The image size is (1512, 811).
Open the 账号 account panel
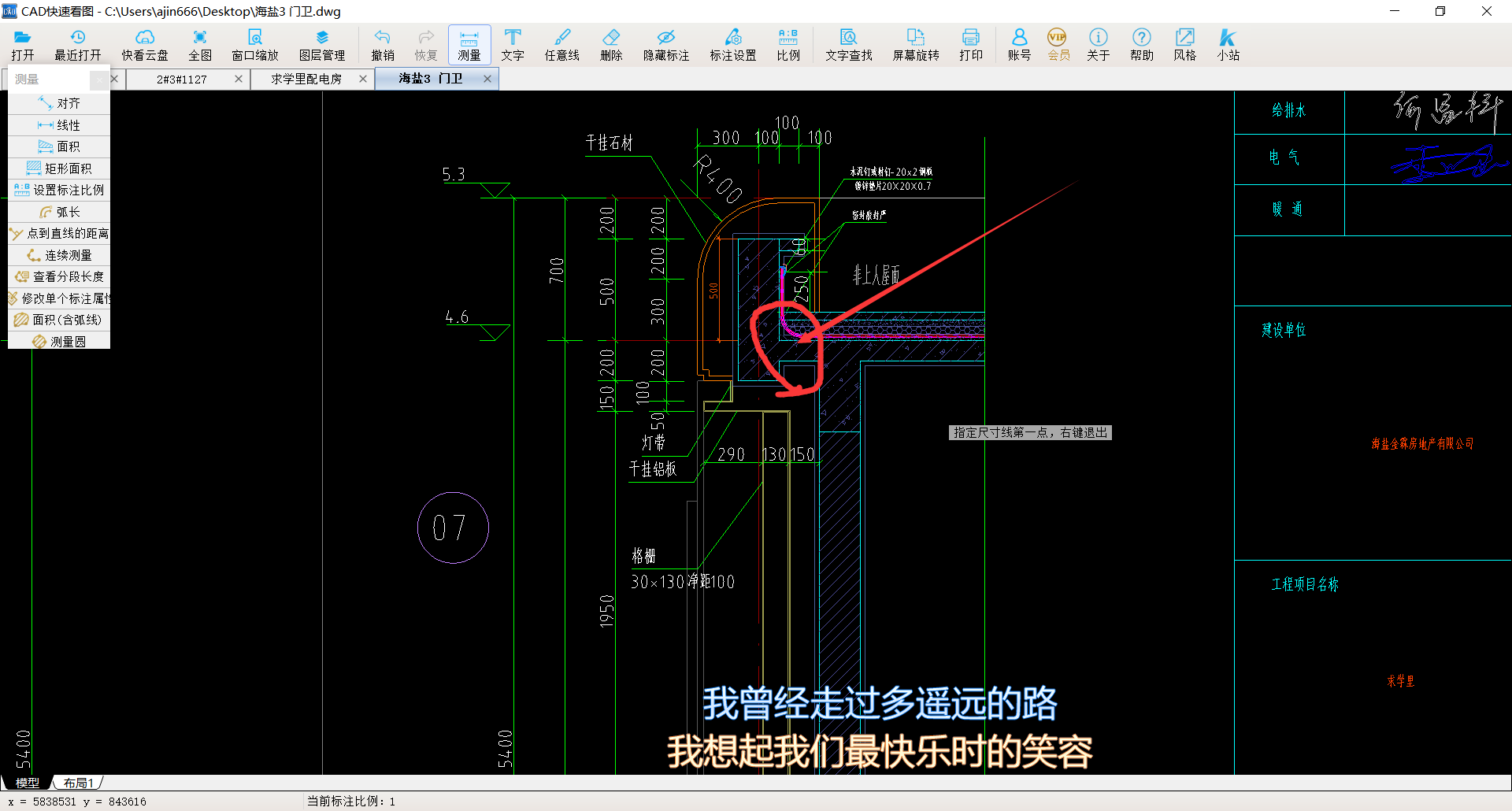pos(1019,45)
